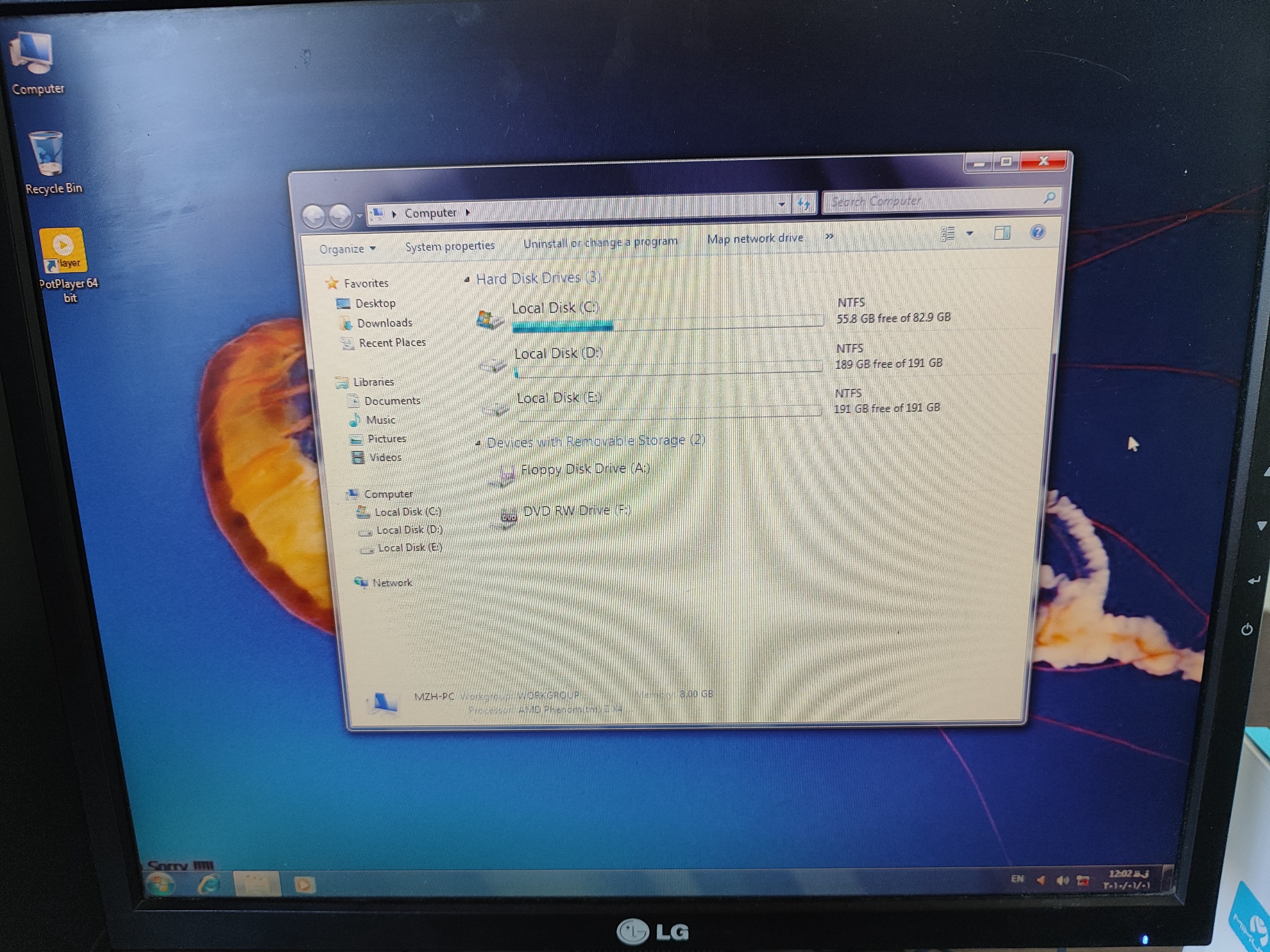
Task: Toggle the preview pane icon
Action: 1002,233
